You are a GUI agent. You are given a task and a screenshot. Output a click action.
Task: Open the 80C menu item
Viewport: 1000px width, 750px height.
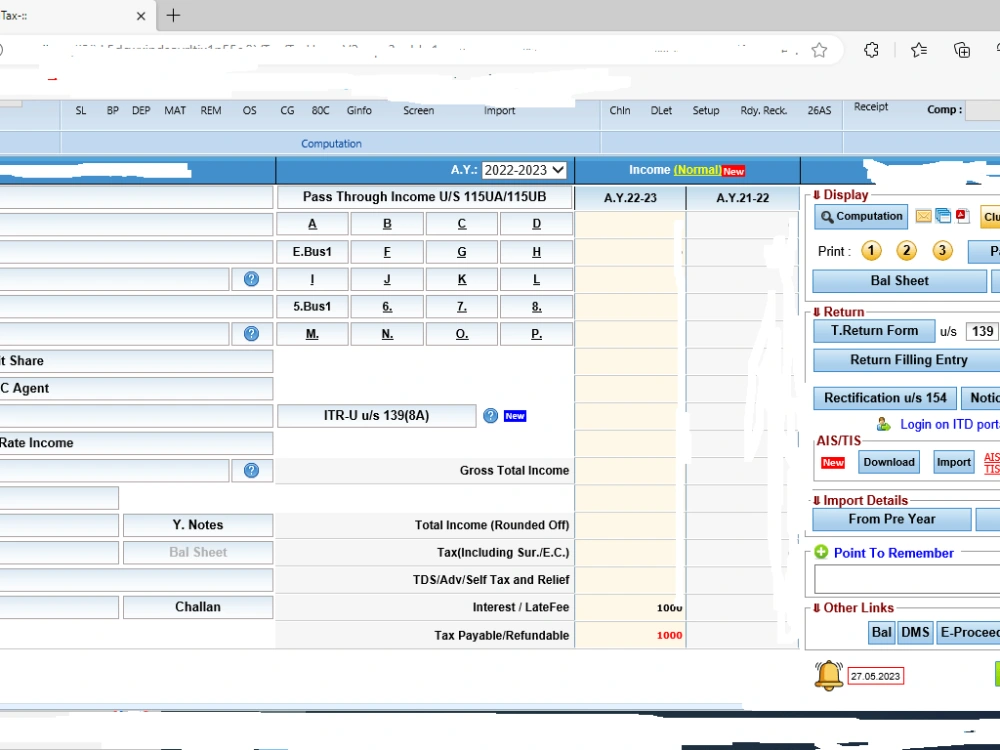point(320,110)
